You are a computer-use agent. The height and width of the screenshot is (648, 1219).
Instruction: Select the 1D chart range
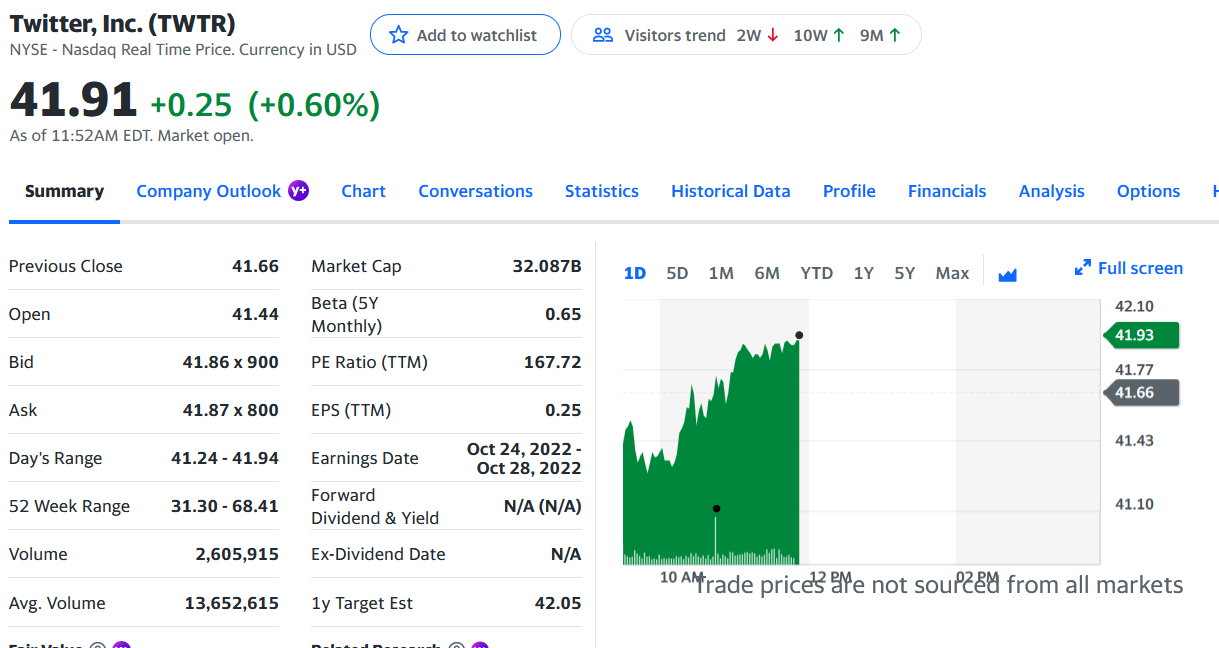635,273
